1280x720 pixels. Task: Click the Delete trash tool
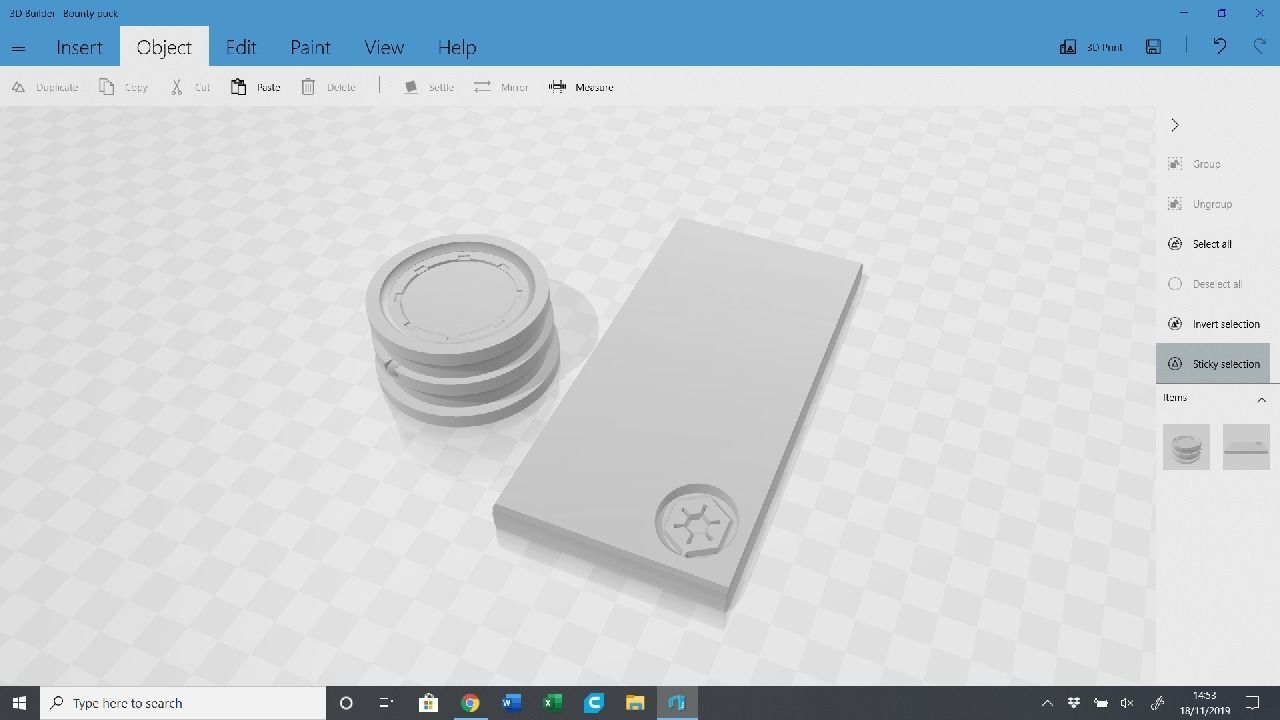[x=328, y=87]
